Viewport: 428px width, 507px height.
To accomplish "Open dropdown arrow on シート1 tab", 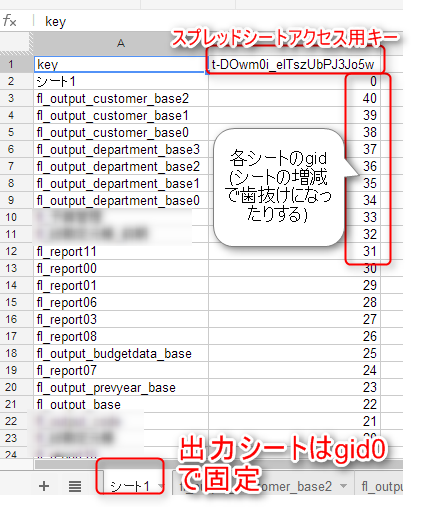I will (x=161, y=486).
